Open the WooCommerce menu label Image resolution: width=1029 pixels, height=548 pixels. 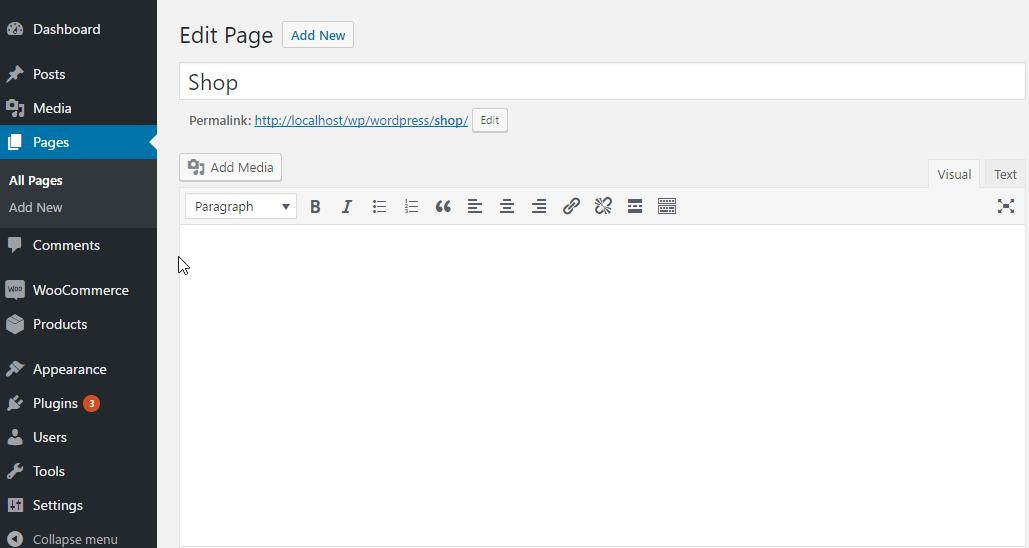[81, 290]
